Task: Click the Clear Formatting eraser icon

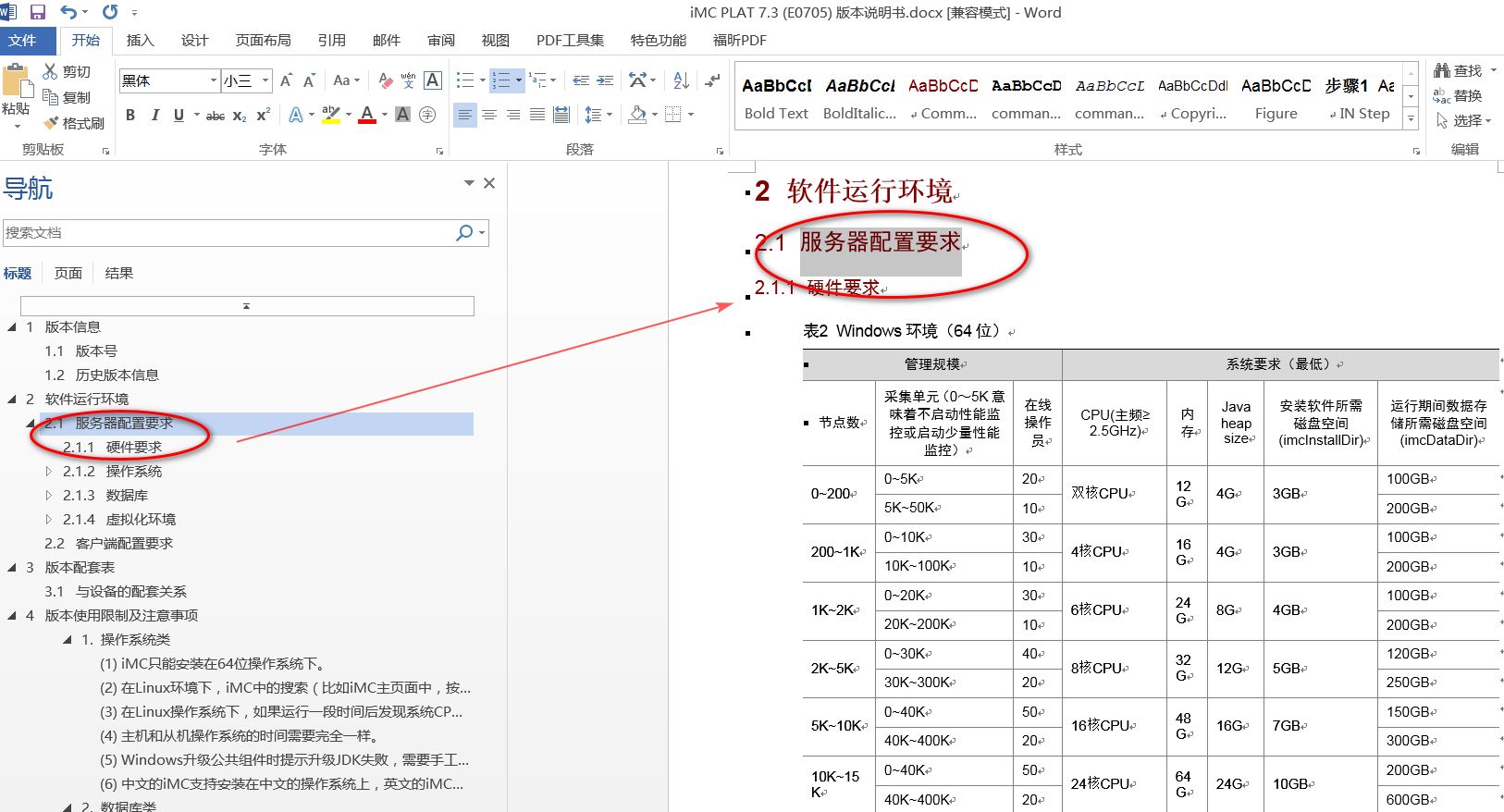Action: pyautogui.click(x=386, y=80)
